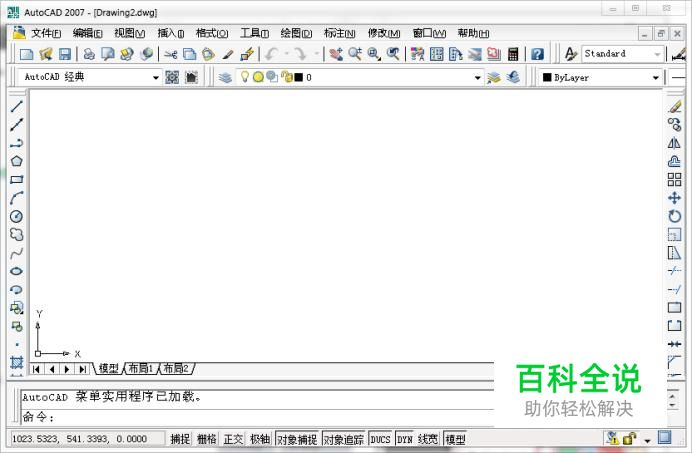
Task: Select the Ellipse tool
Action: (16, 271)
